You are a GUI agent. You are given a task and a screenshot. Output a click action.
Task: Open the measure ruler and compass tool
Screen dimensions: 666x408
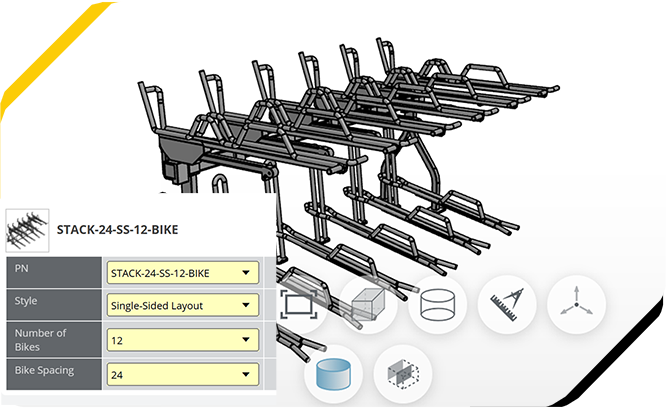pos(507,304)
